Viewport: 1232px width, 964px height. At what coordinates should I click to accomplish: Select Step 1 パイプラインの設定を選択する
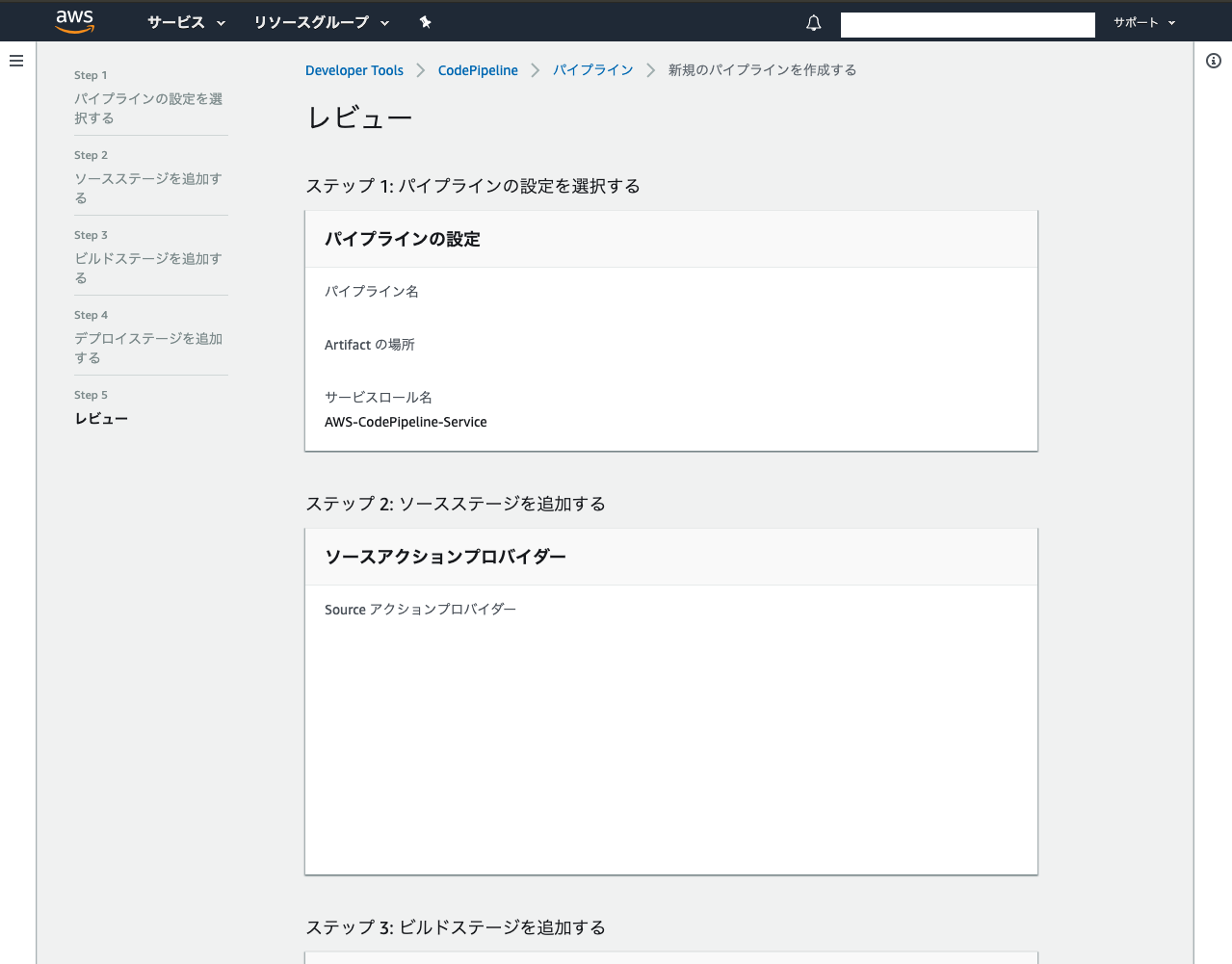pos(147,108)
